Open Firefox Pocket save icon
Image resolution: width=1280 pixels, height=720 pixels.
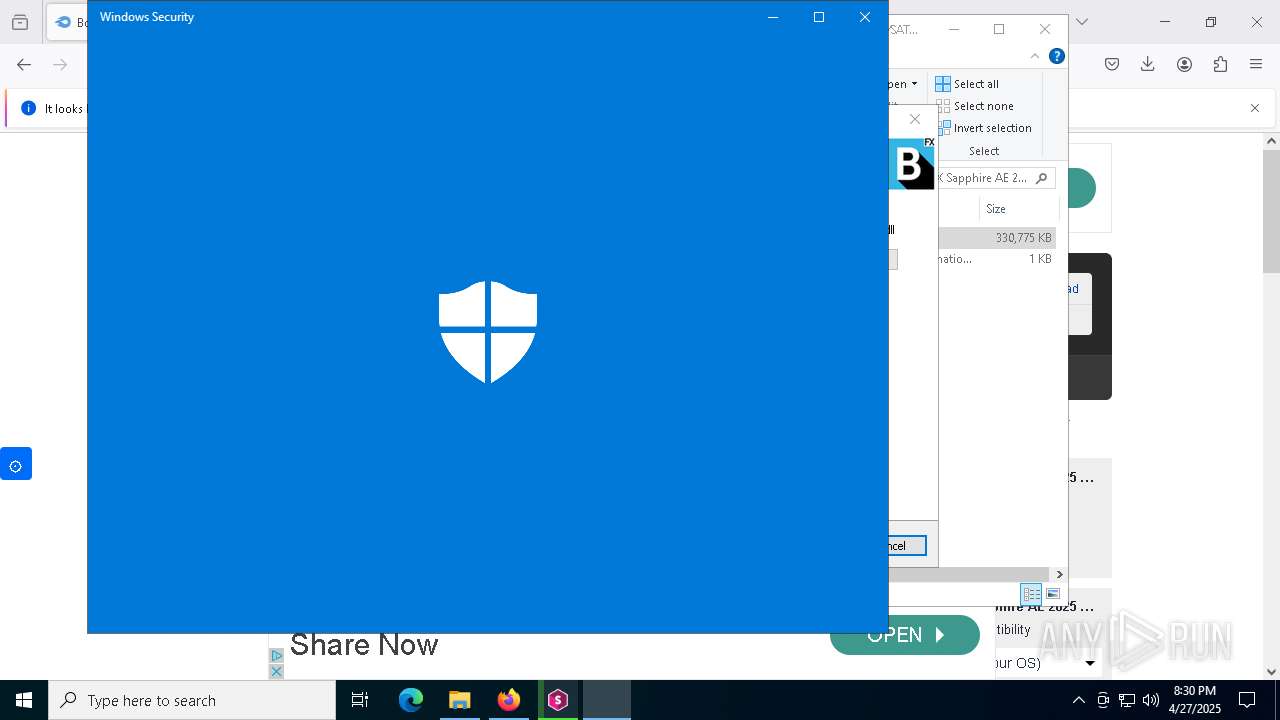coord(1112,64)
